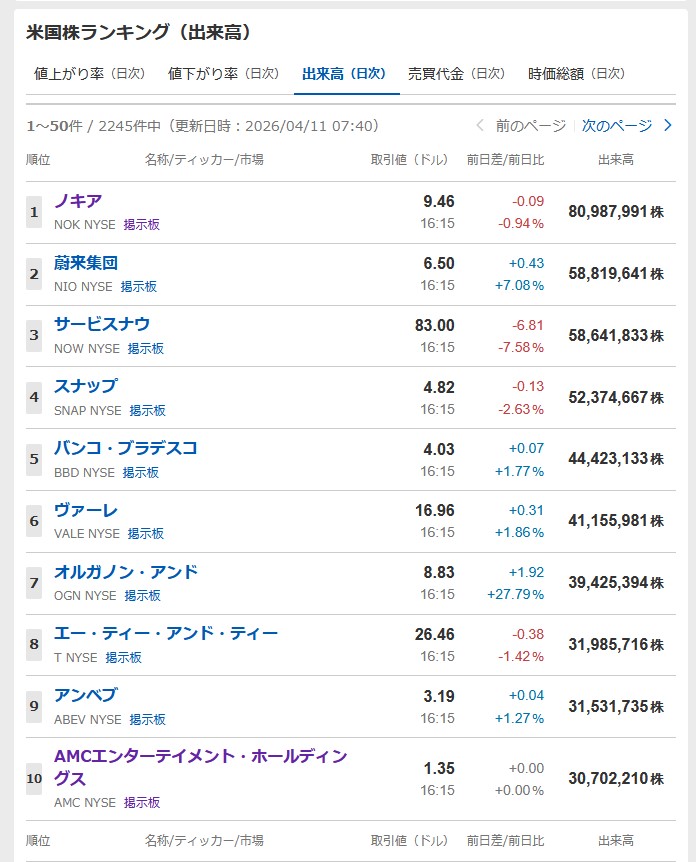This screenshot has width=696, height=862.
Task: Open the ノキア stock page
Action: point(78,201)
